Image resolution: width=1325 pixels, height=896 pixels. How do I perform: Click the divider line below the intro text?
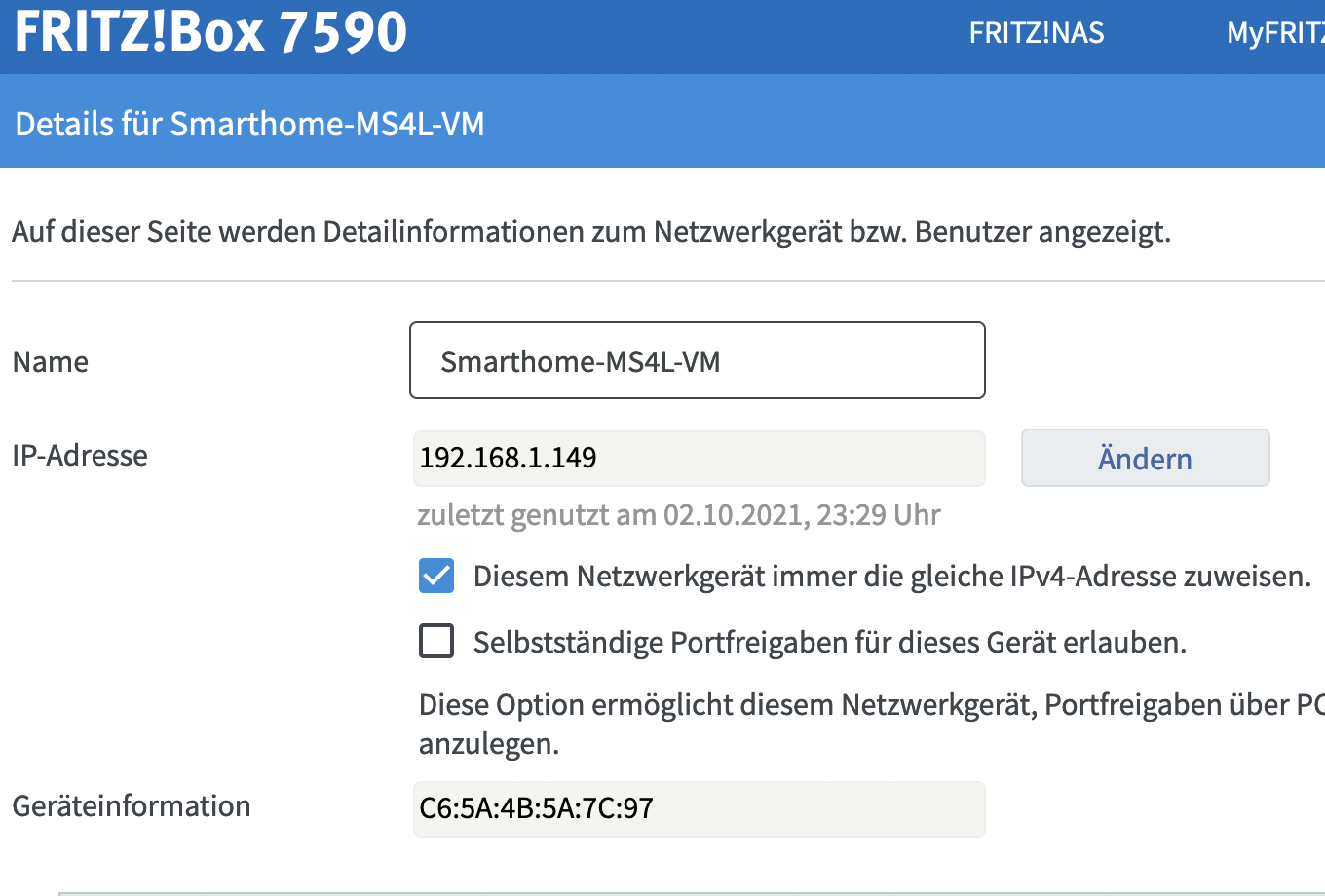pyautogui.click(x=662, y=281)
